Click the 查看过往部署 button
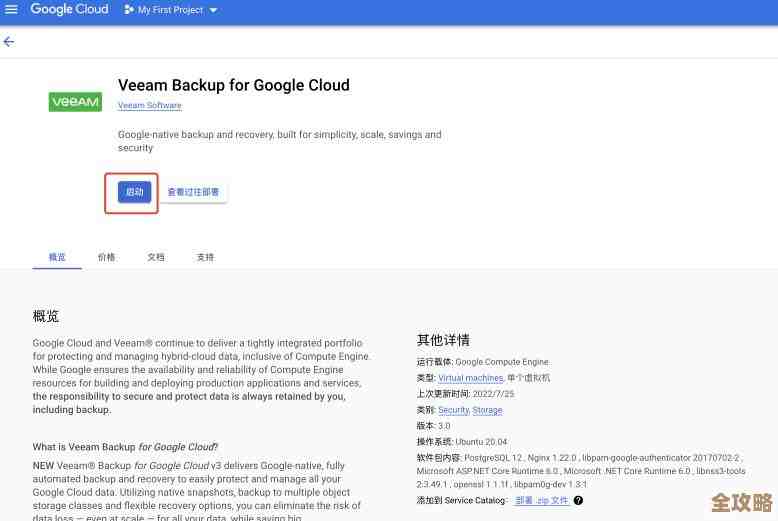778x521 pixels. 193,192
